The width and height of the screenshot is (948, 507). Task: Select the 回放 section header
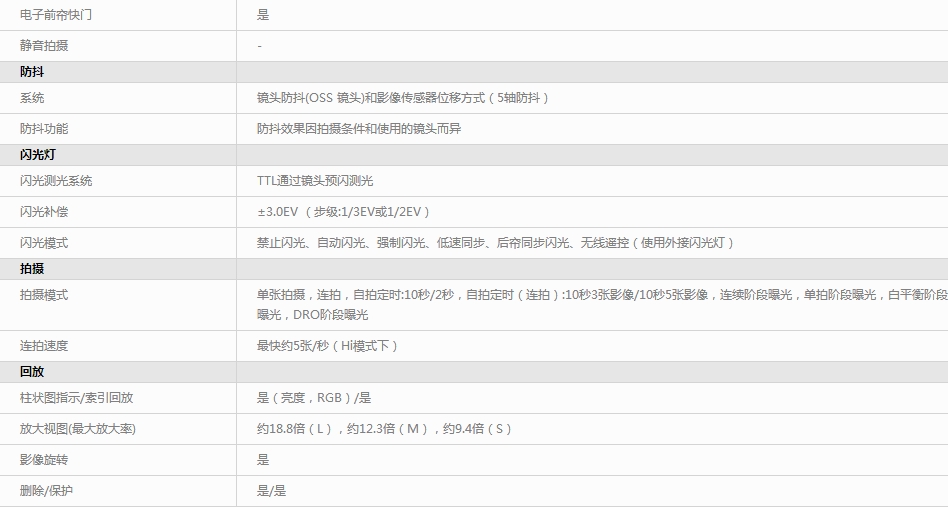[x=32, y=372]
